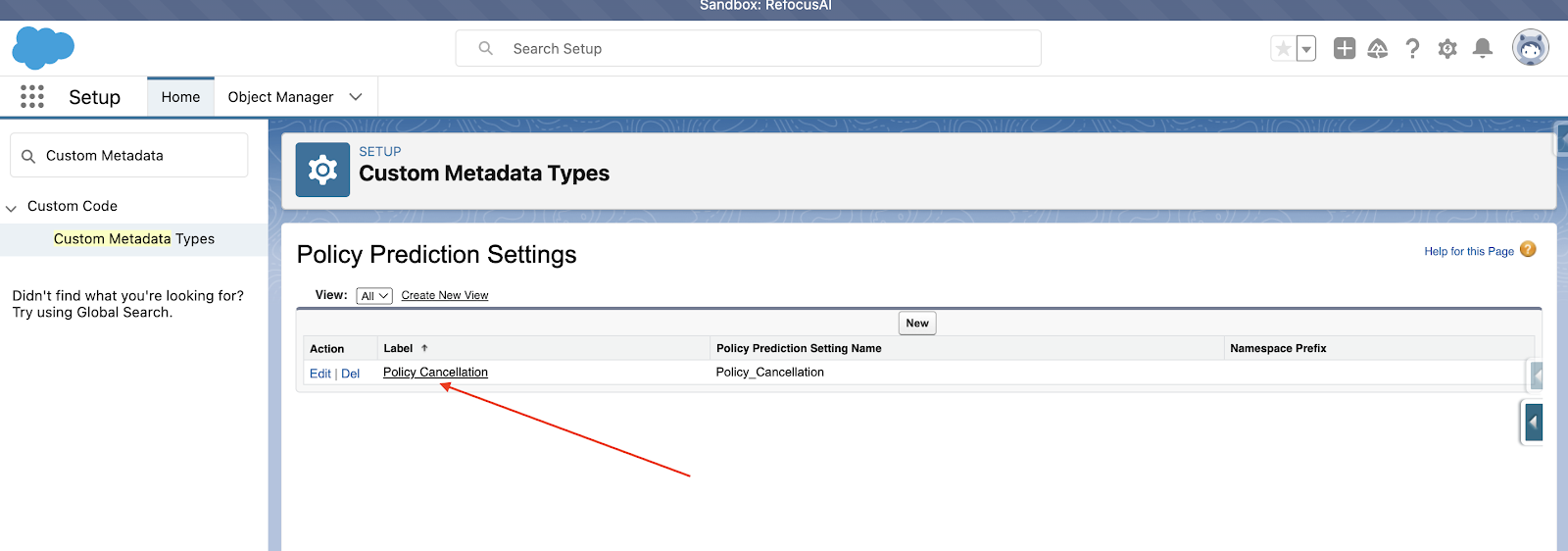
Task: Open the Trailhead guidance icon
Action: pyautogui.click(x=1378, y=48)
